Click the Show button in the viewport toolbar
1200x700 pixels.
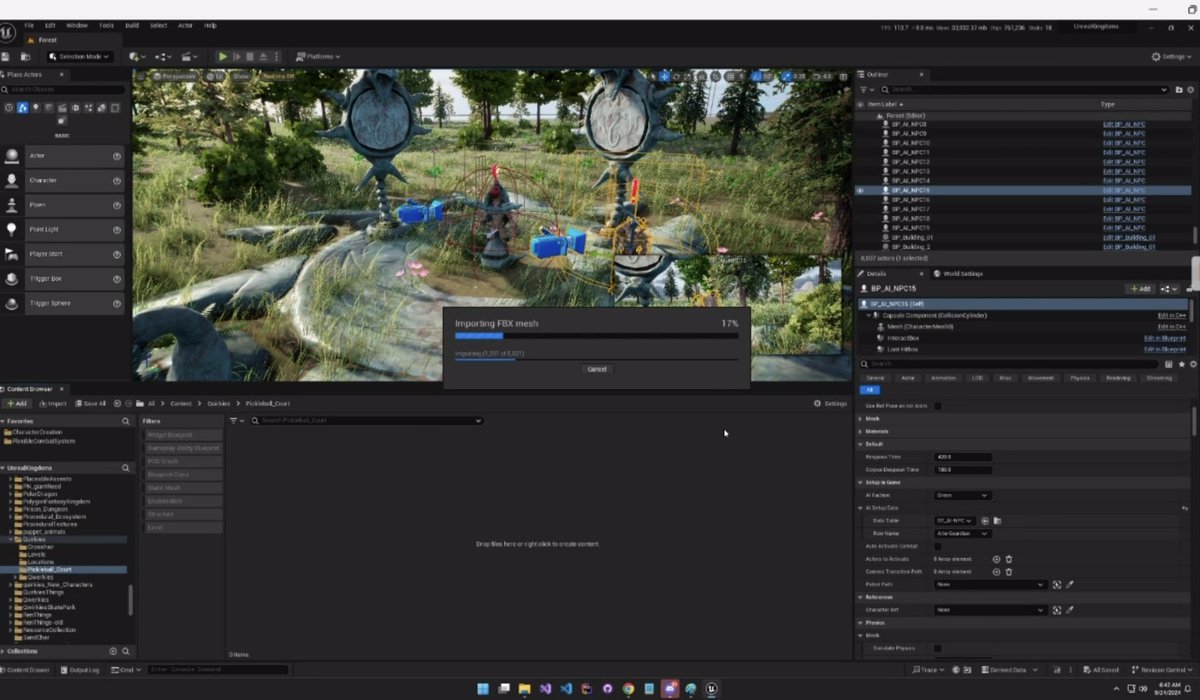[x=241, y=76]
